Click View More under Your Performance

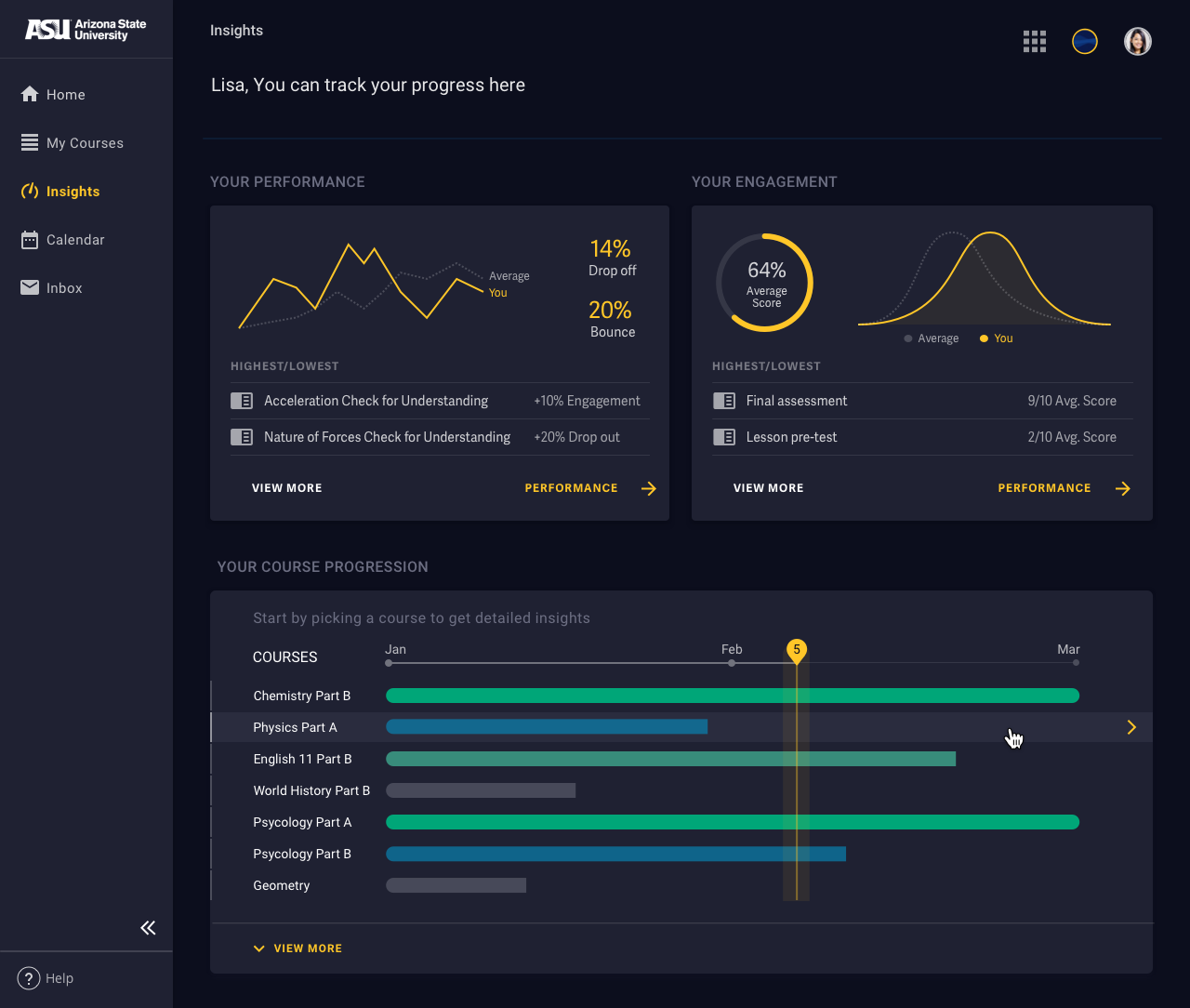pyautogui.click(x=286, y=488)
